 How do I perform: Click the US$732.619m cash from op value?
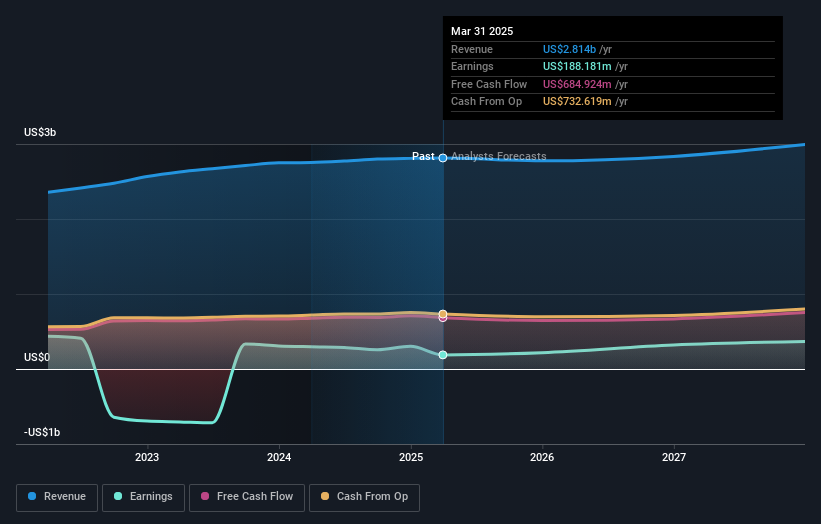coord(577,102)
